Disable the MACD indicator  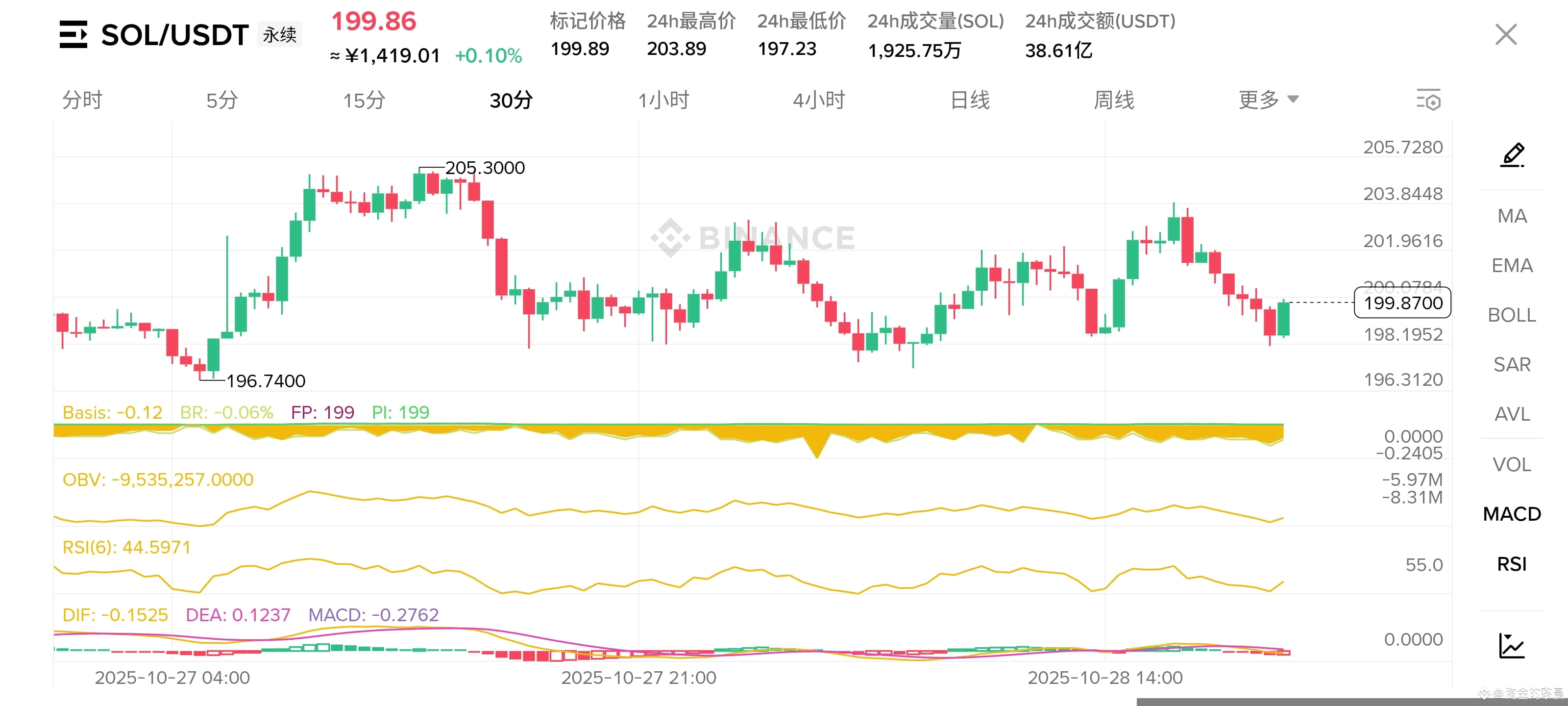pyautogui.click(x=1512, y=514)
